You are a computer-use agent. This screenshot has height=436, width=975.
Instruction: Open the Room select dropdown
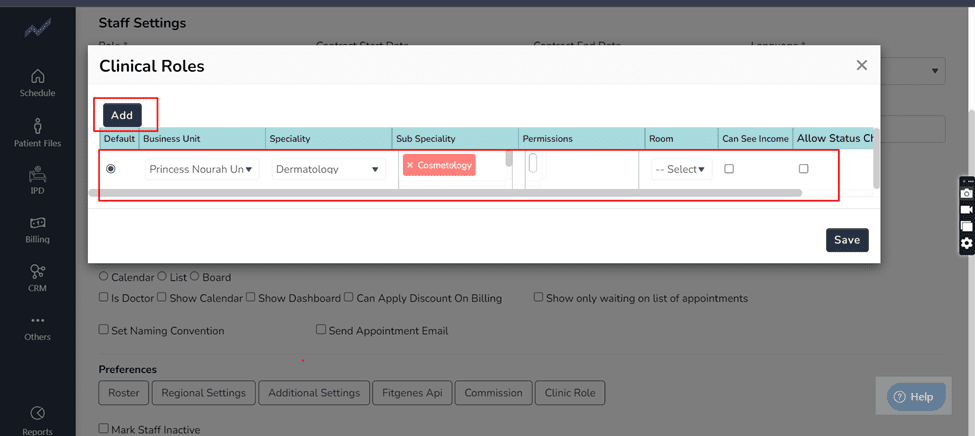[x=680, y=170]
